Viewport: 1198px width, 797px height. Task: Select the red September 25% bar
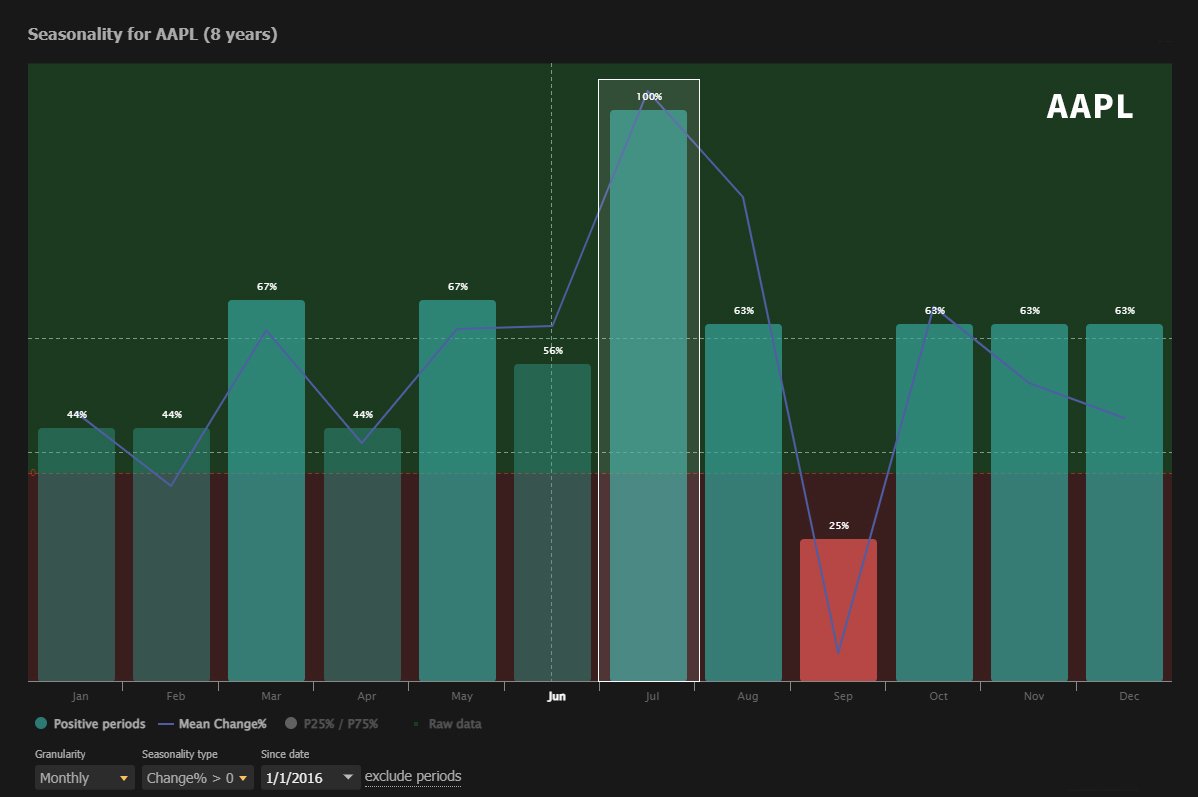(x=838, y=610)
